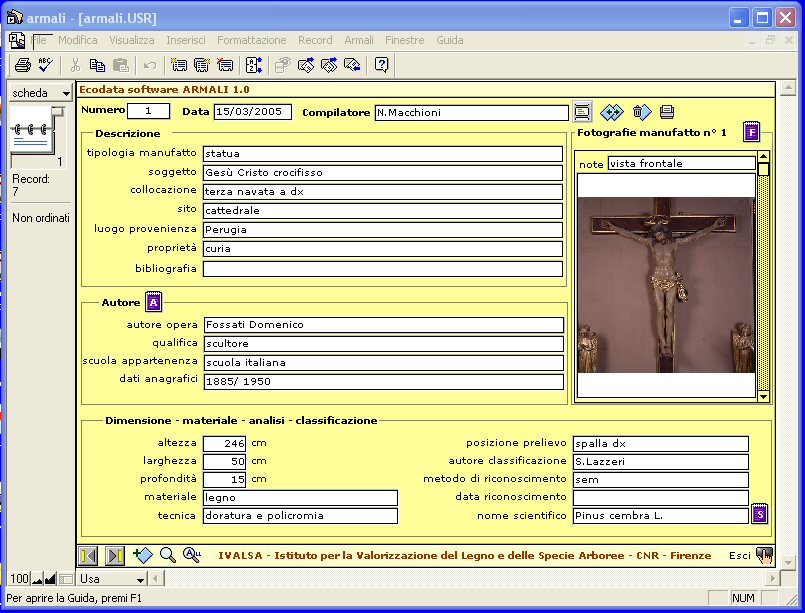Click the 100 zoom percentage button
Viewport: 805px width, 613px height.
tap(20, 579)
